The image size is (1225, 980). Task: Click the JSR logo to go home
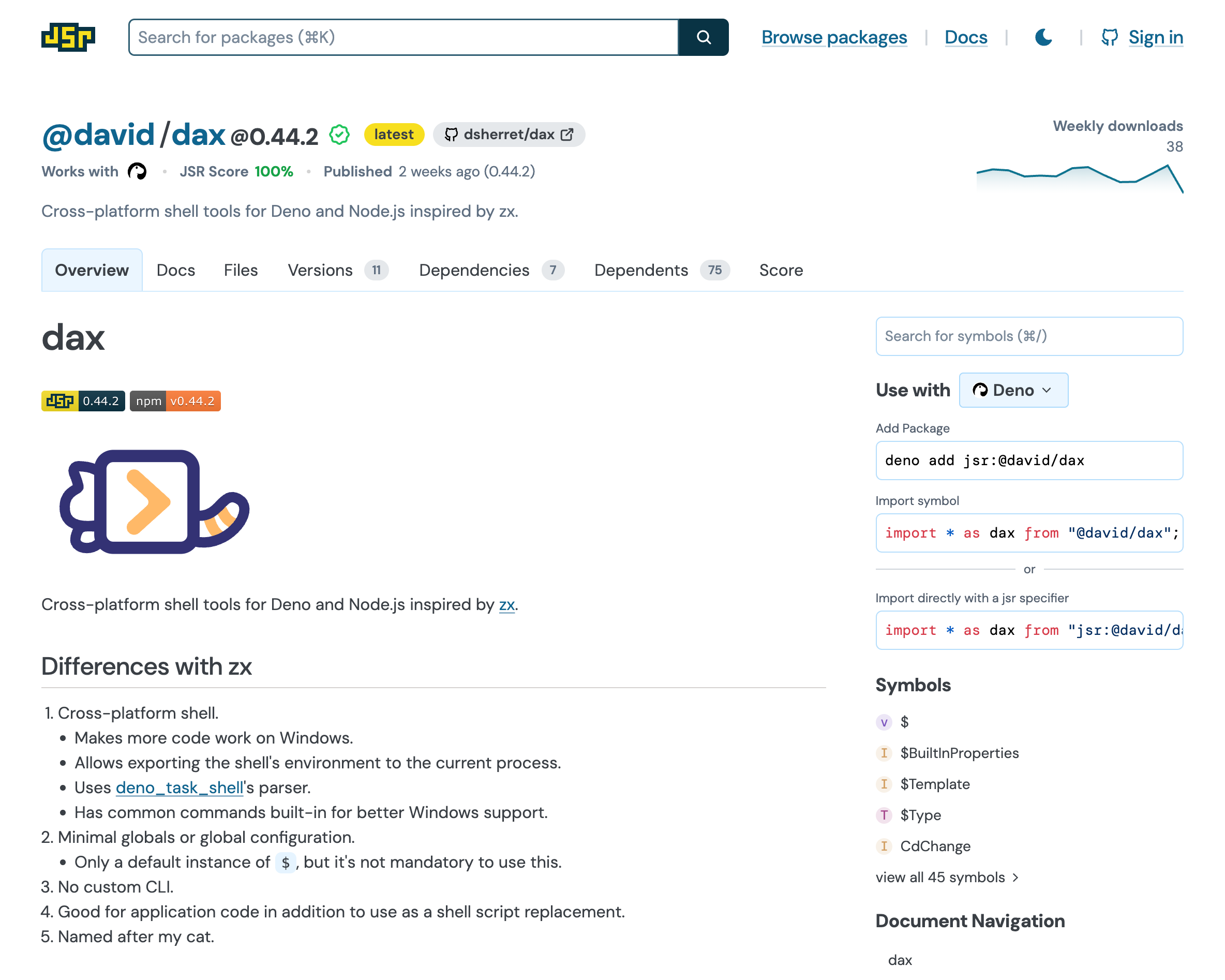pyautogui.click(x=68, y=38)
